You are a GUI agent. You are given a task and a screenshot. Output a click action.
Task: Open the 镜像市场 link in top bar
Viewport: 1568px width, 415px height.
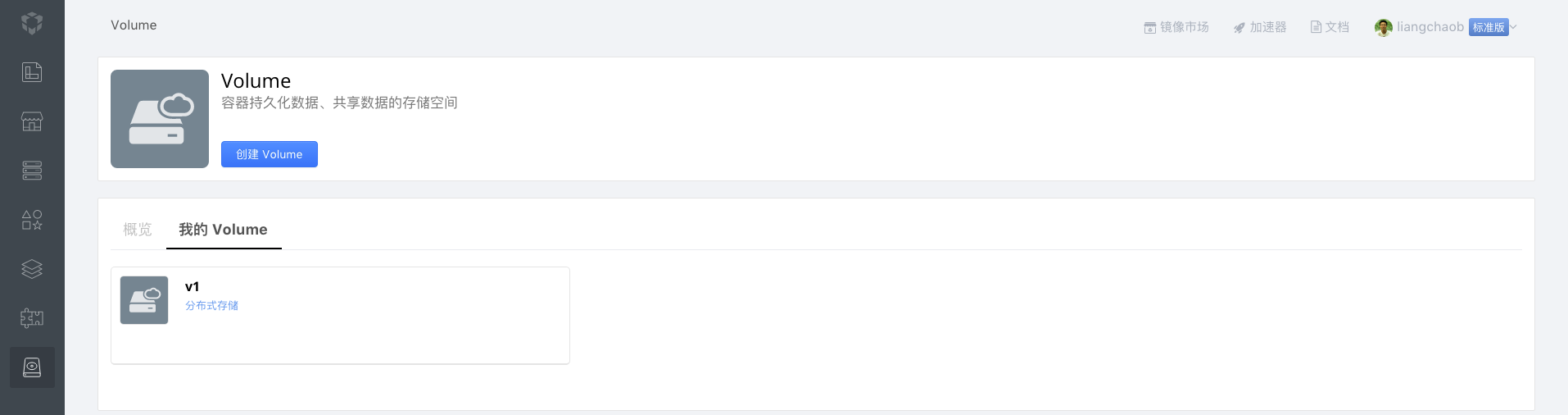point(1176,27)
